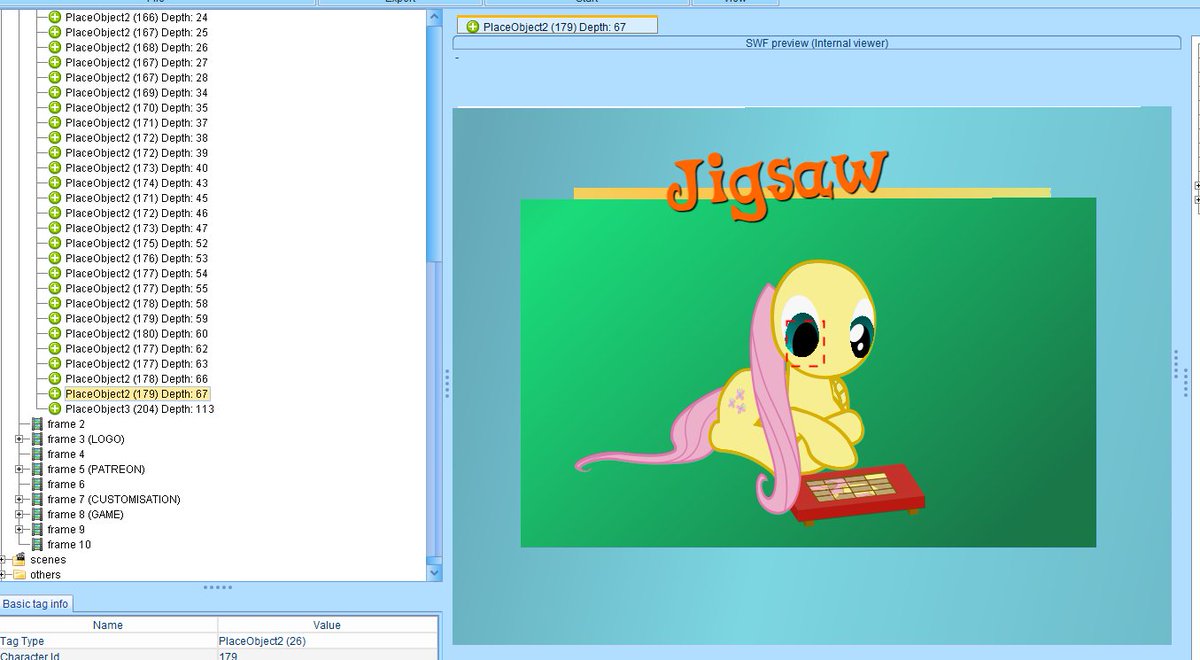This screenshot has height=660, width=1200.
Task: Click the plus icon of PlaceObject2 (177) Depth: 62
Action: 55,348
